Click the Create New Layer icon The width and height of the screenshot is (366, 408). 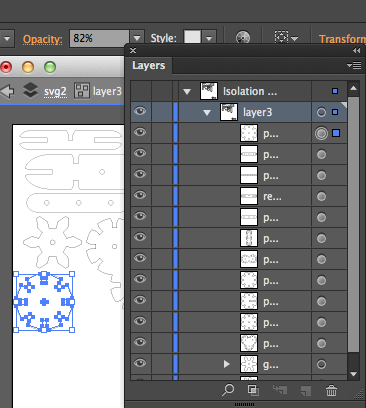tap(306, 390)
